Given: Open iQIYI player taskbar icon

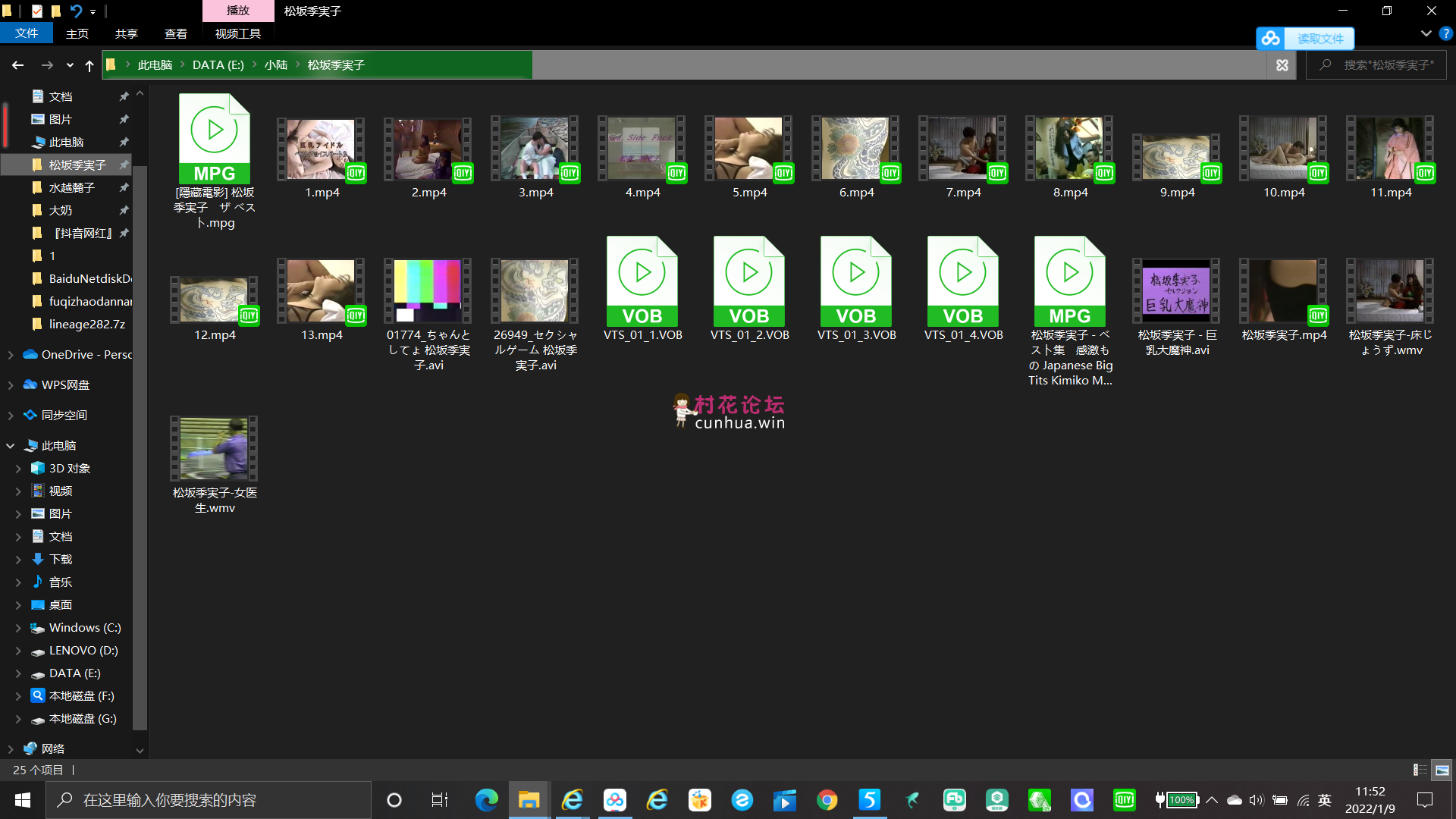Looking at the screenshot, I should (1124, 800).
